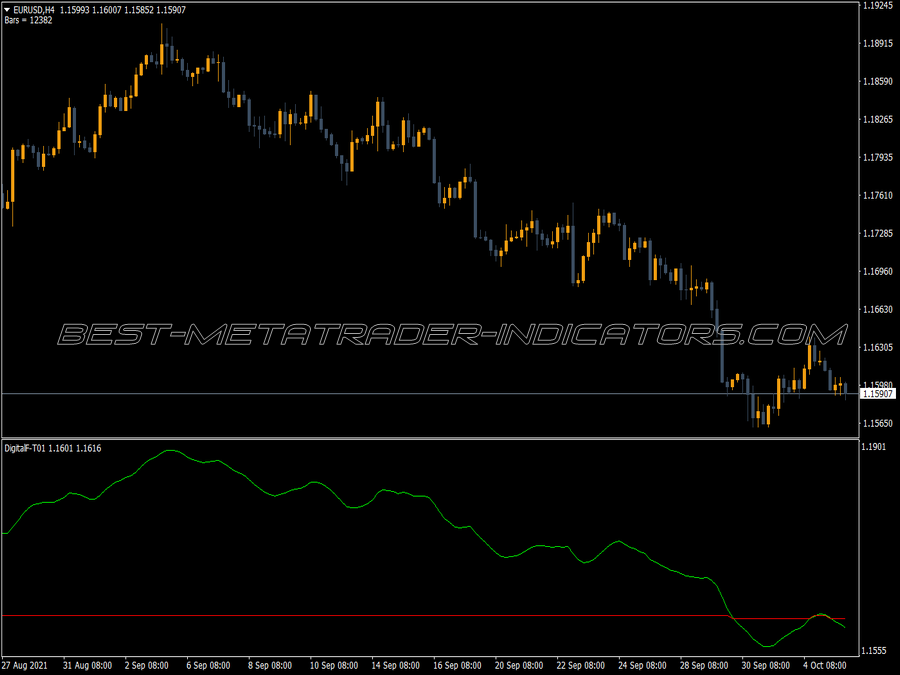
Task: Click the 30 Sep 08:00 time label
Action: [766, 666]
